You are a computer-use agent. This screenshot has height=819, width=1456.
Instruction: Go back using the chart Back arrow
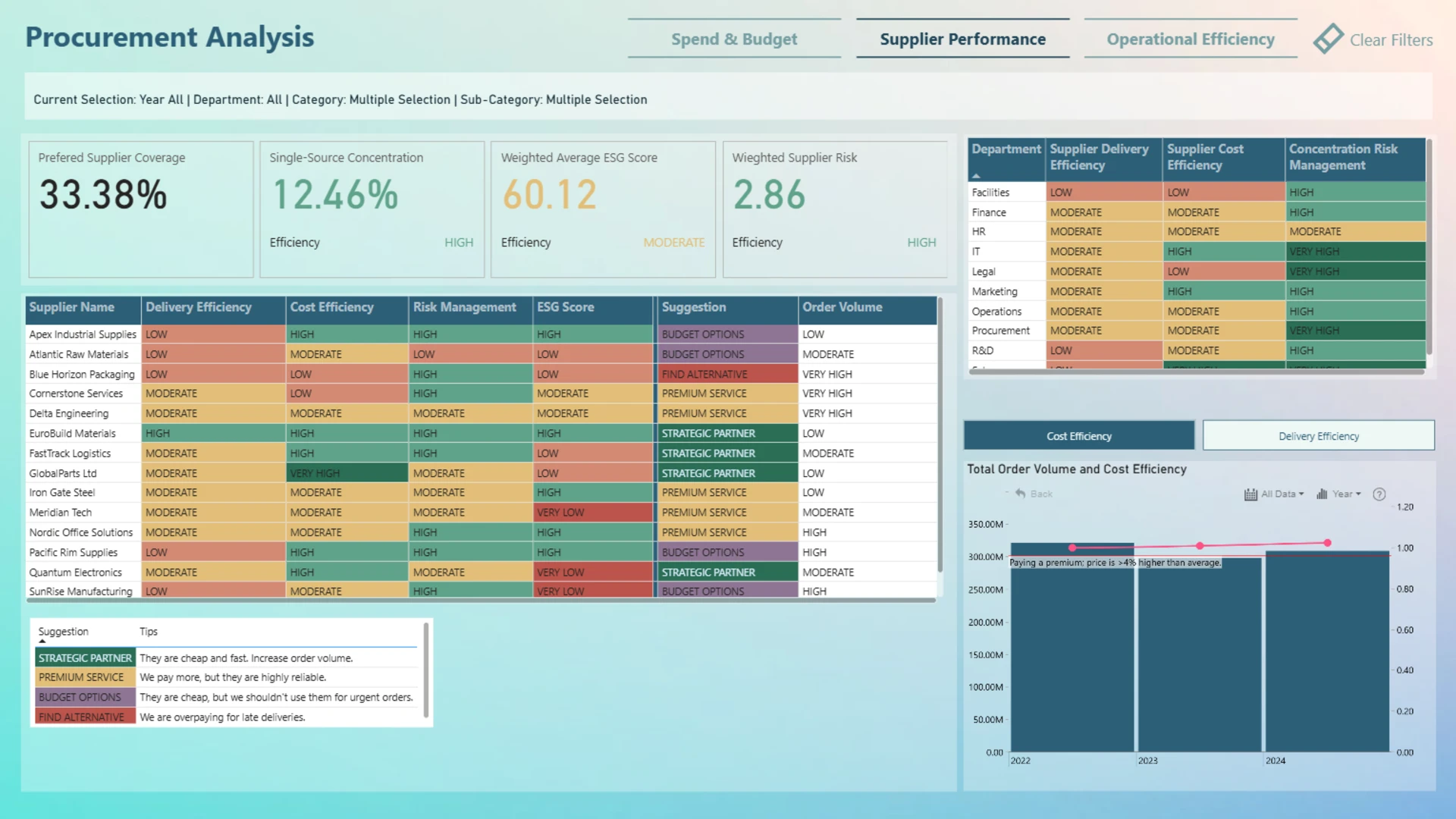[x=1034, y=494]
